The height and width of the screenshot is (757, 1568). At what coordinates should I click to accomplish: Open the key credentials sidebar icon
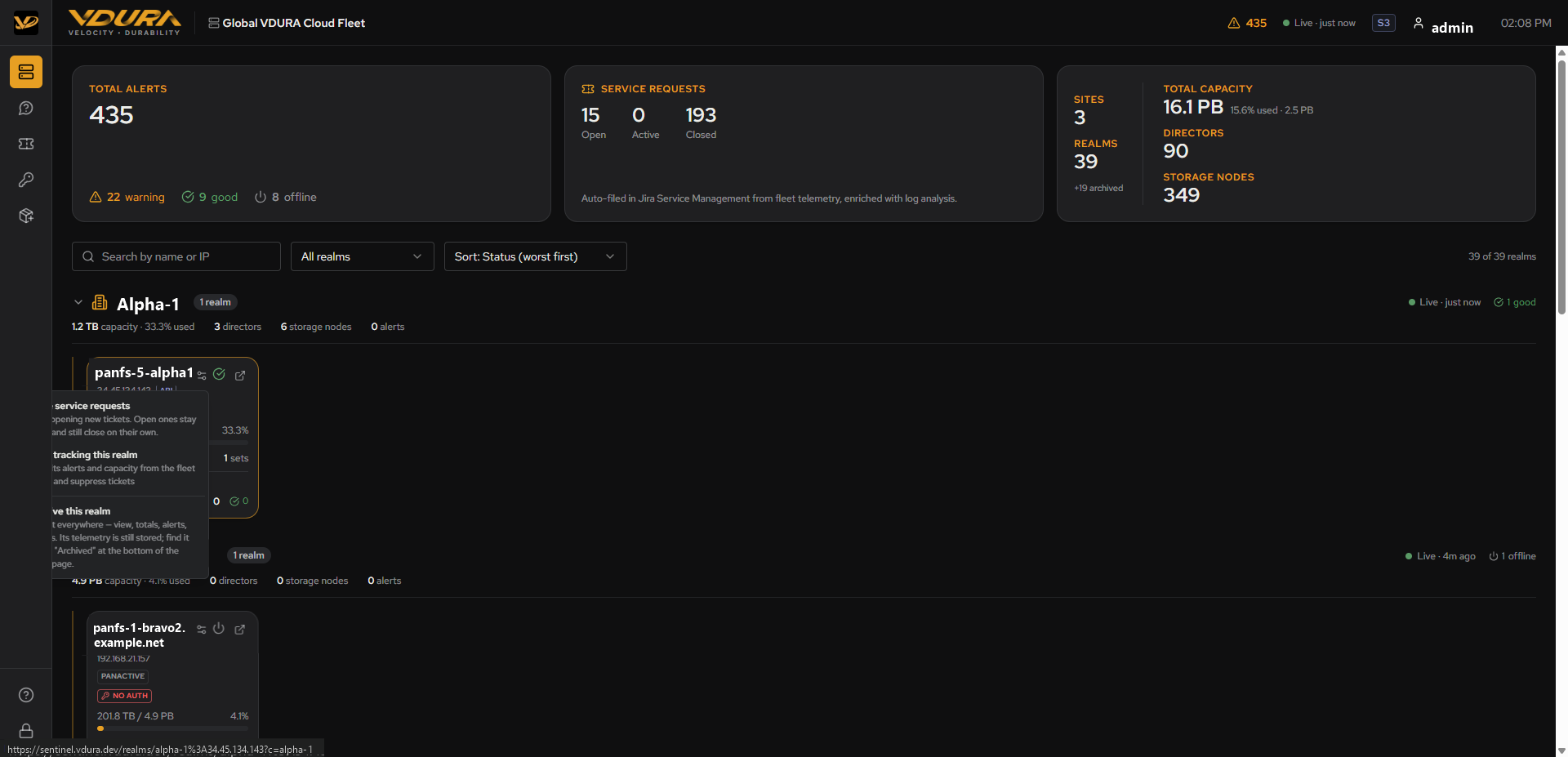[26, 180]
